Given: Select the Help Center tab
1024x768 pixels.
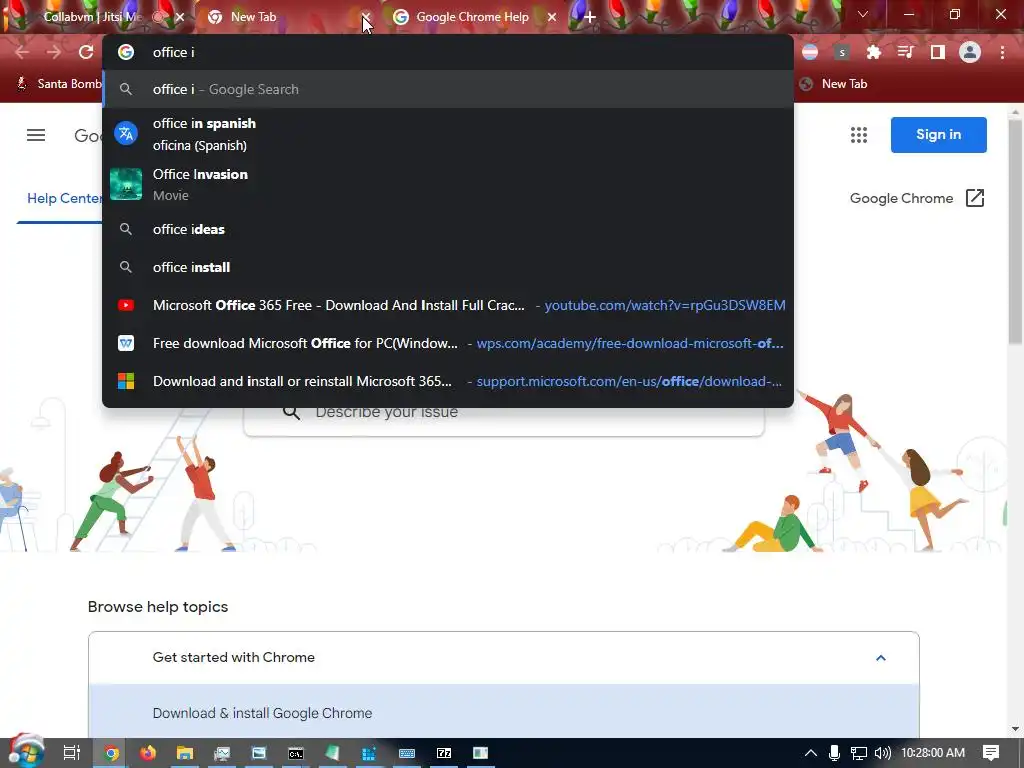Looking at the screenshot, I should tap(64, 198).
